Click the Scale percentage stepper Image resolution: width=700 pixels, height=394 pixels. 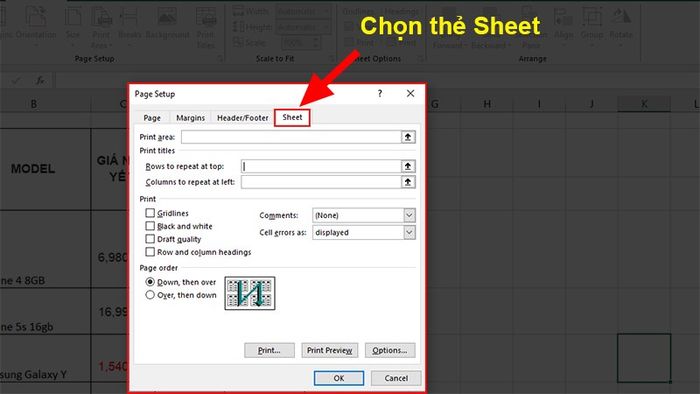coord(317,43)
